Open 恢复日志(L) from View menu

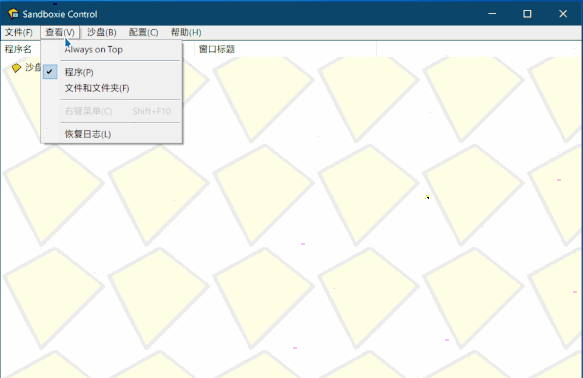pos(112,134)
